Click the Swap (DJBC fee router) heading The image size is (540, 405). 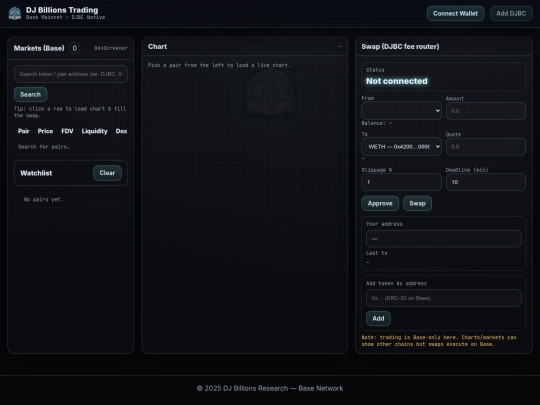pyautogui.click(x=400, y=46)
